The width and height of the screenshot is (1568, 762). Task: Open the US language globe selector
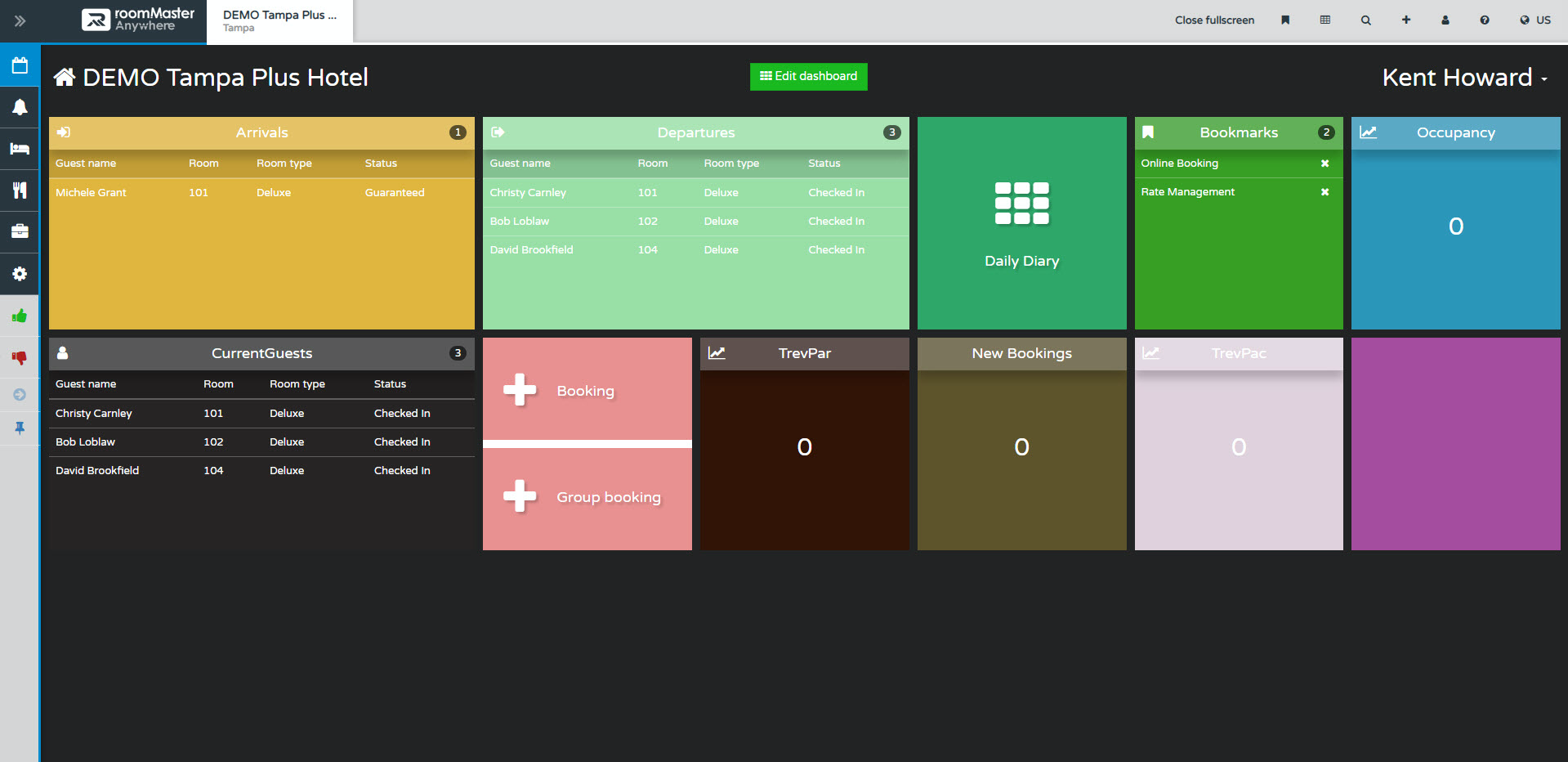coord(1534,20)
